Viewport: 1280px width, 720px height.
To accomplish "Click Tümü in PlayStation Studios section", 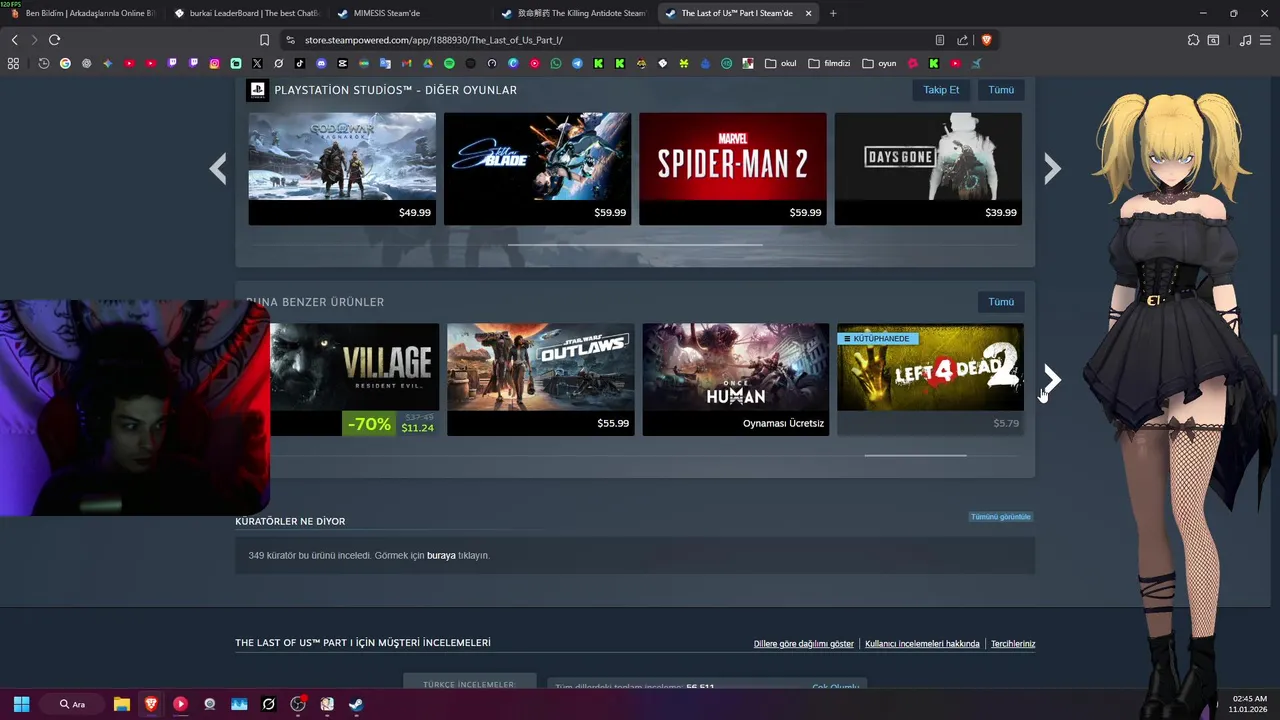I will [1001, 90].
